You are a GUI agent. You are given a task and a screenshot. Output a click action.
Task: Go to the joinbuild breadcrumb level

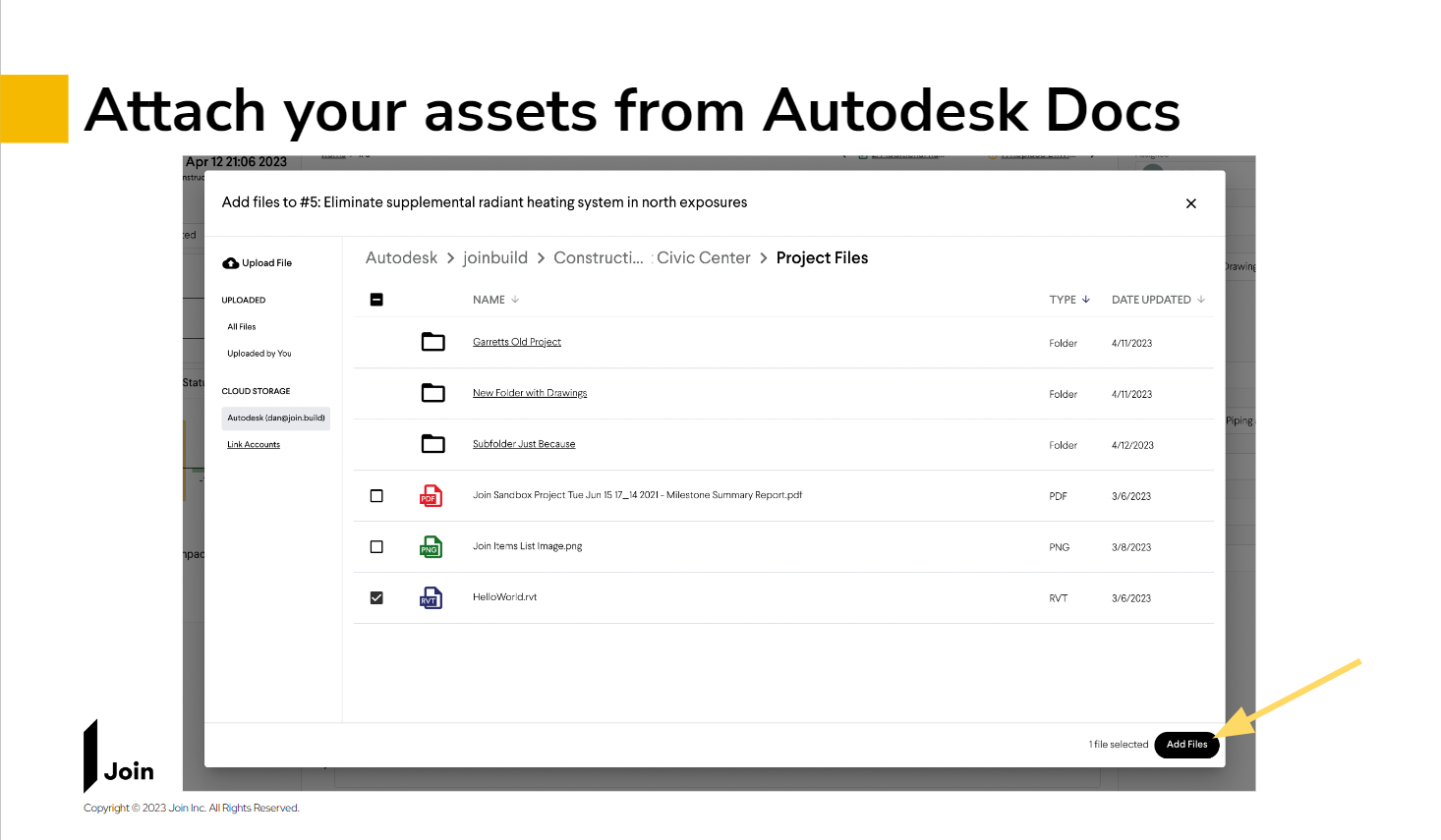click(495, 257)
